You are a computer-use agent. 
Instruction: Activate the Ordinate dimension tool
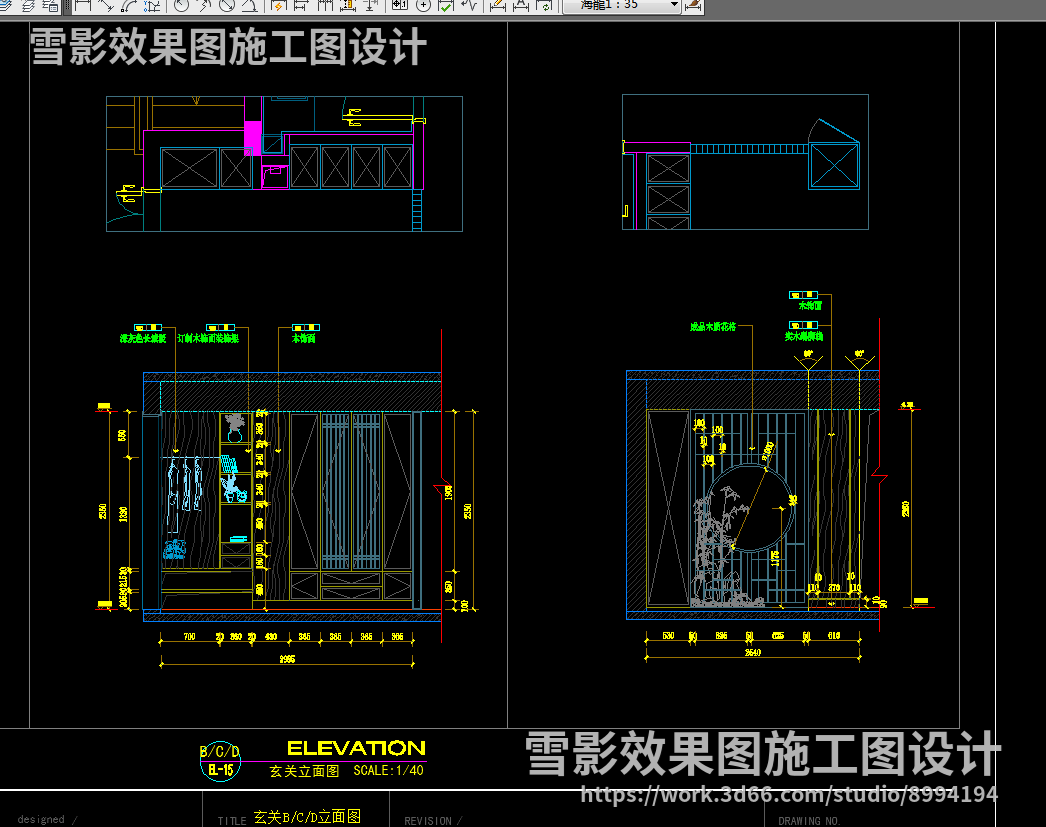pyautogui.click(x=152, y=5)
